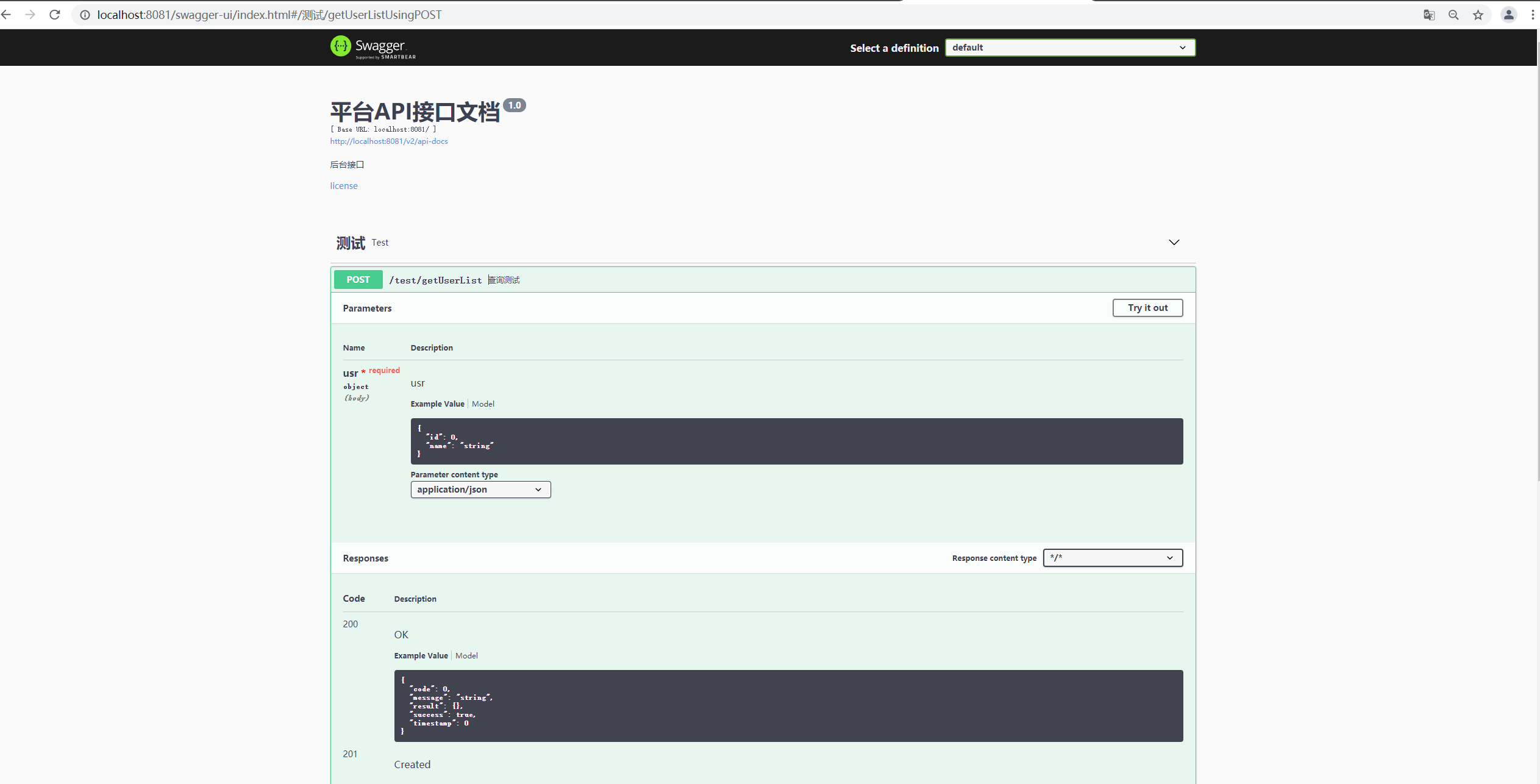
Task: Open Parameter content type application/json dropdown
Action: point(480,490)
